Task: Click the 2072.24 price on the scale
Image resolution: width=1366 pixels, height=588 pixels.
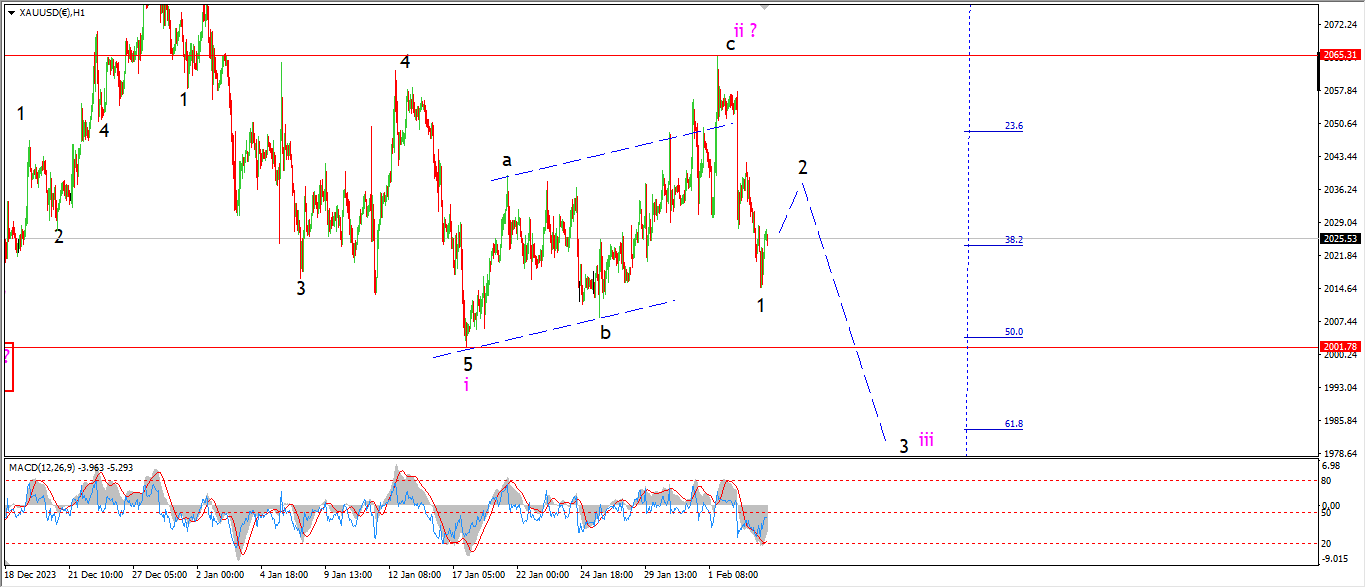Action: pyautogui.click(x=1337, y=23)
